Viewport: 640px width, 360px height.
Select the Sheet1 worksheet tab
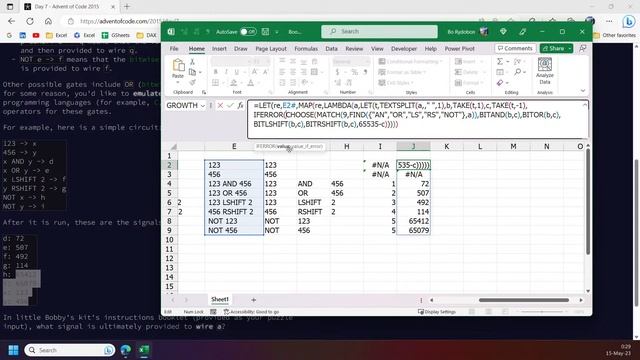click(220, 300)
